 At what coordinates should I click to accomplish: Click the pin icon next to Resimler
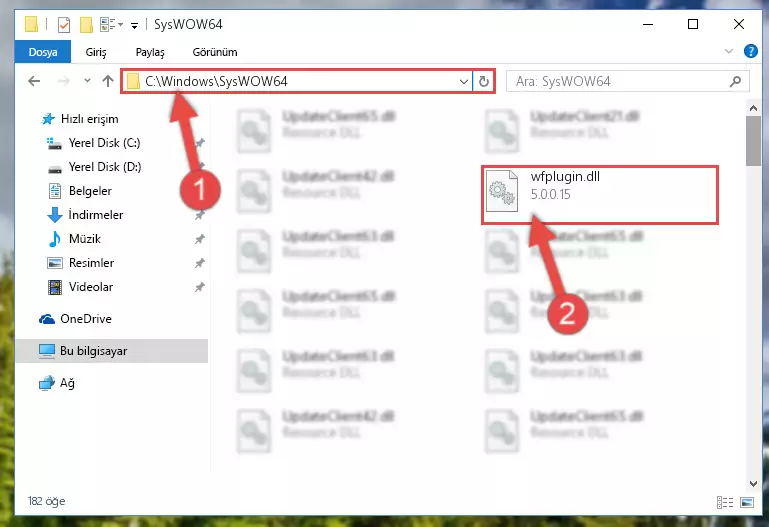199,263
